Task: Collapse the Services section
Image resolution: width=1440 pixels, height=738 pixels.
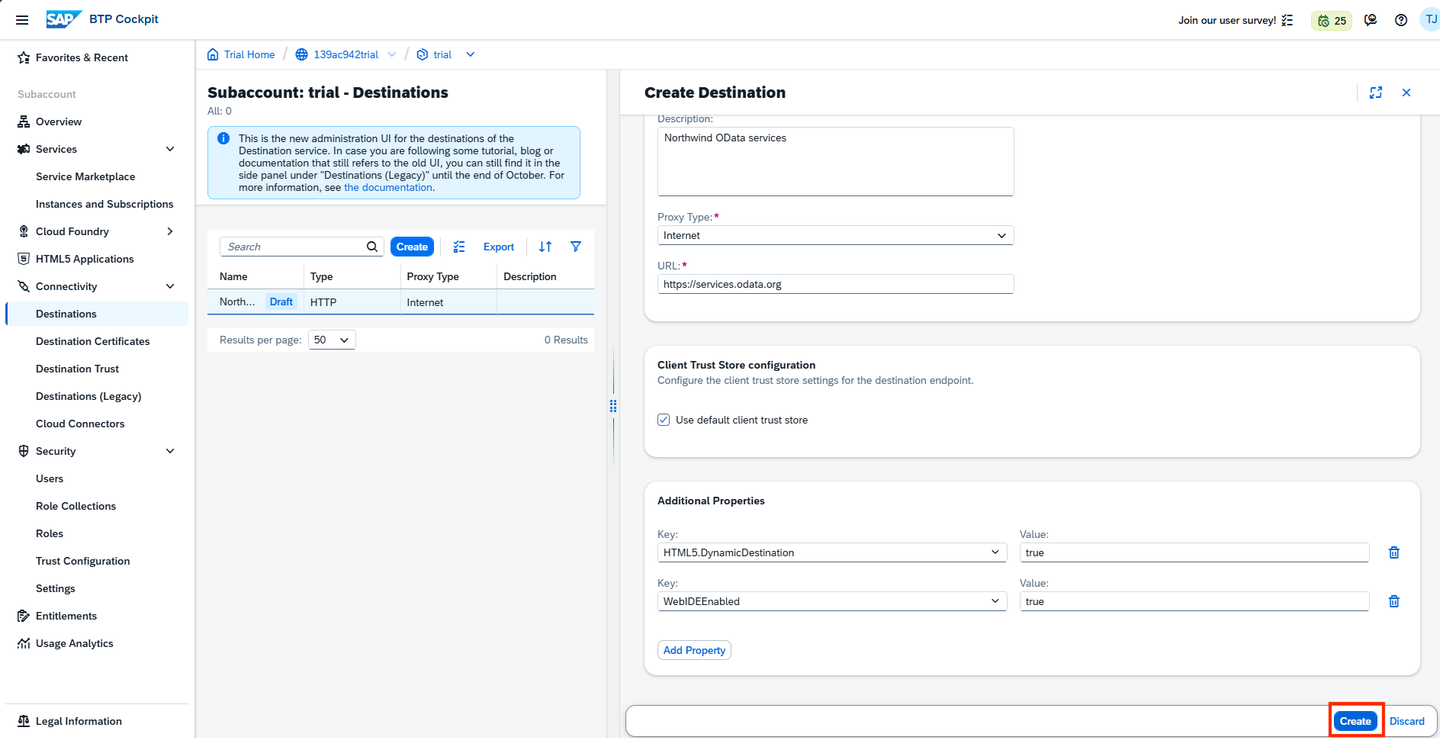Action: click(x=170, y=149)
